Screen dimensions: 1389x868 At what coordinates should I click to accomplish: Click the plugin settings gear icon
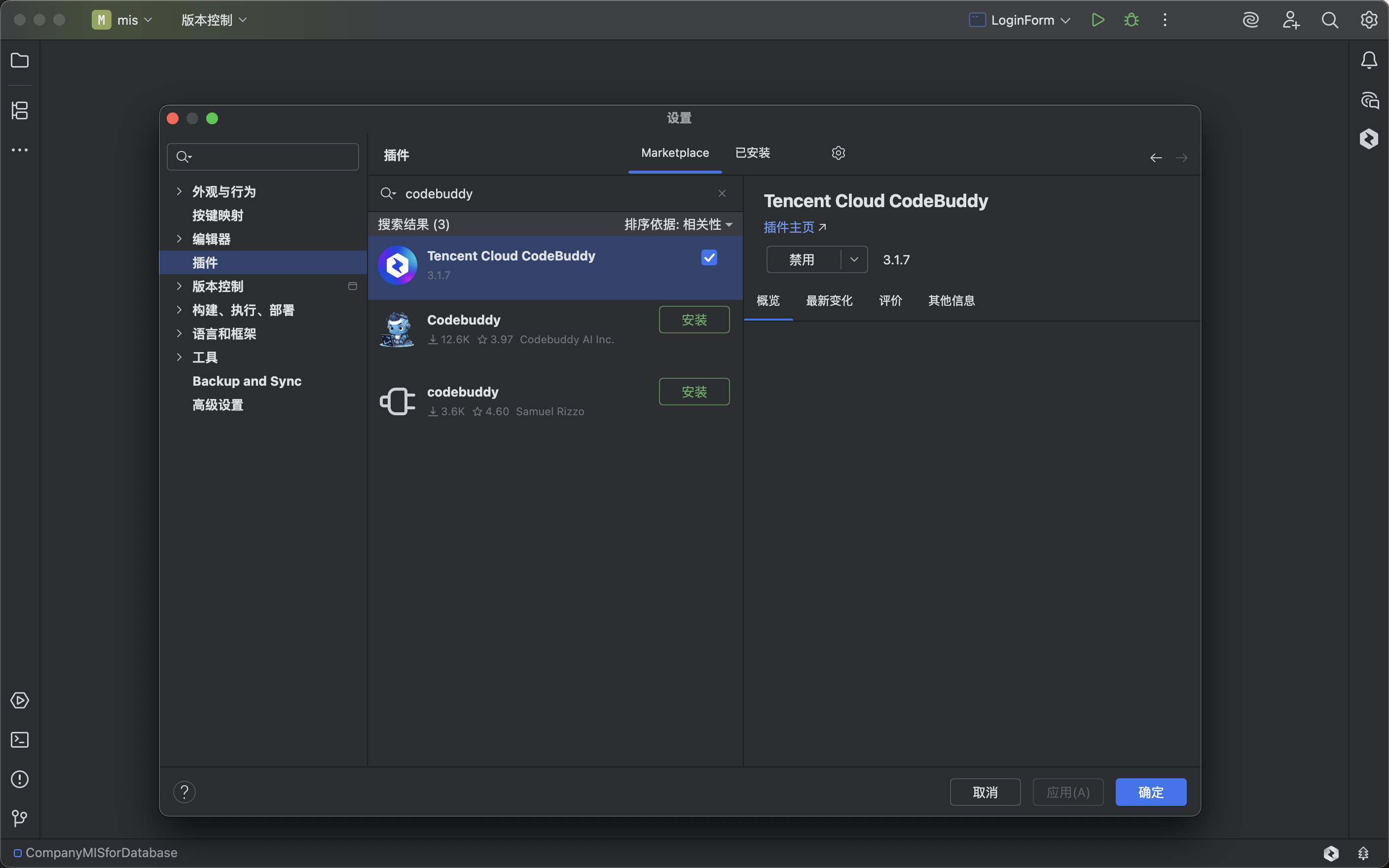[838, 153]
